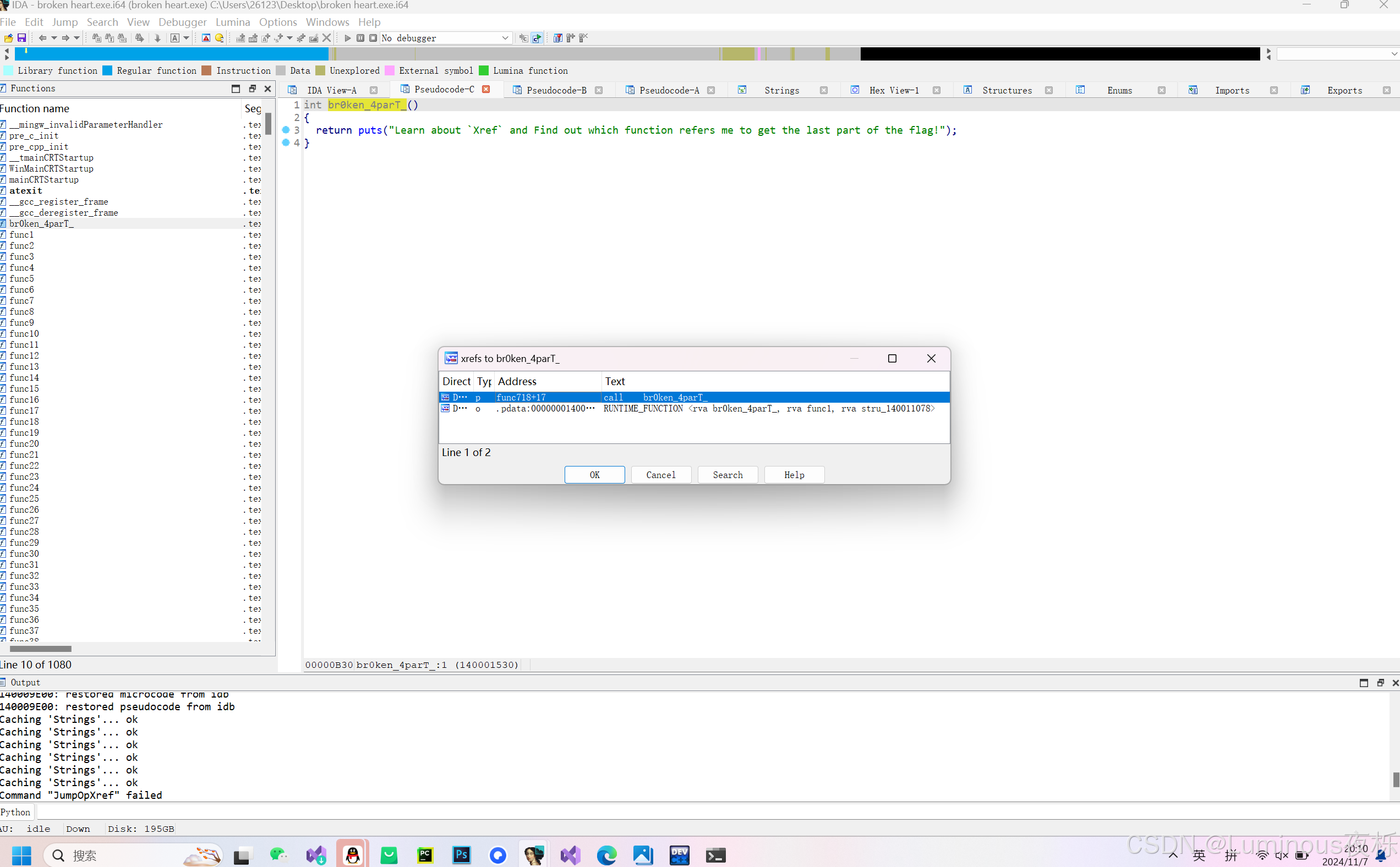
Task: Click the Open file toolbar icon
Action: [9, 38]
